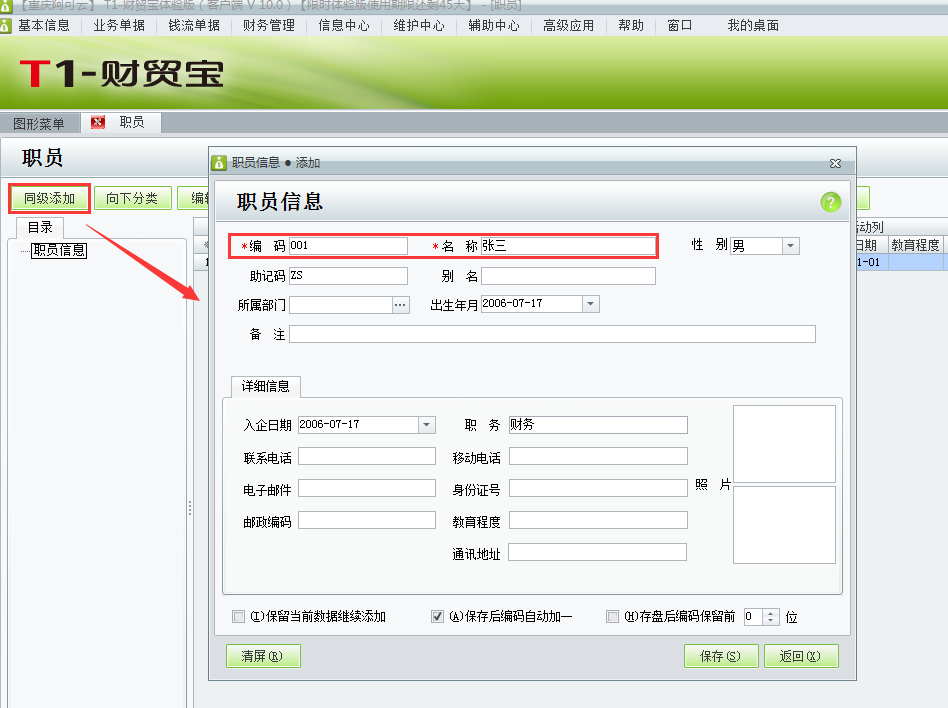Viewport: 948px width, 708px height.
Task: Click the 所属部门 input field
Action: pos(341,305)
